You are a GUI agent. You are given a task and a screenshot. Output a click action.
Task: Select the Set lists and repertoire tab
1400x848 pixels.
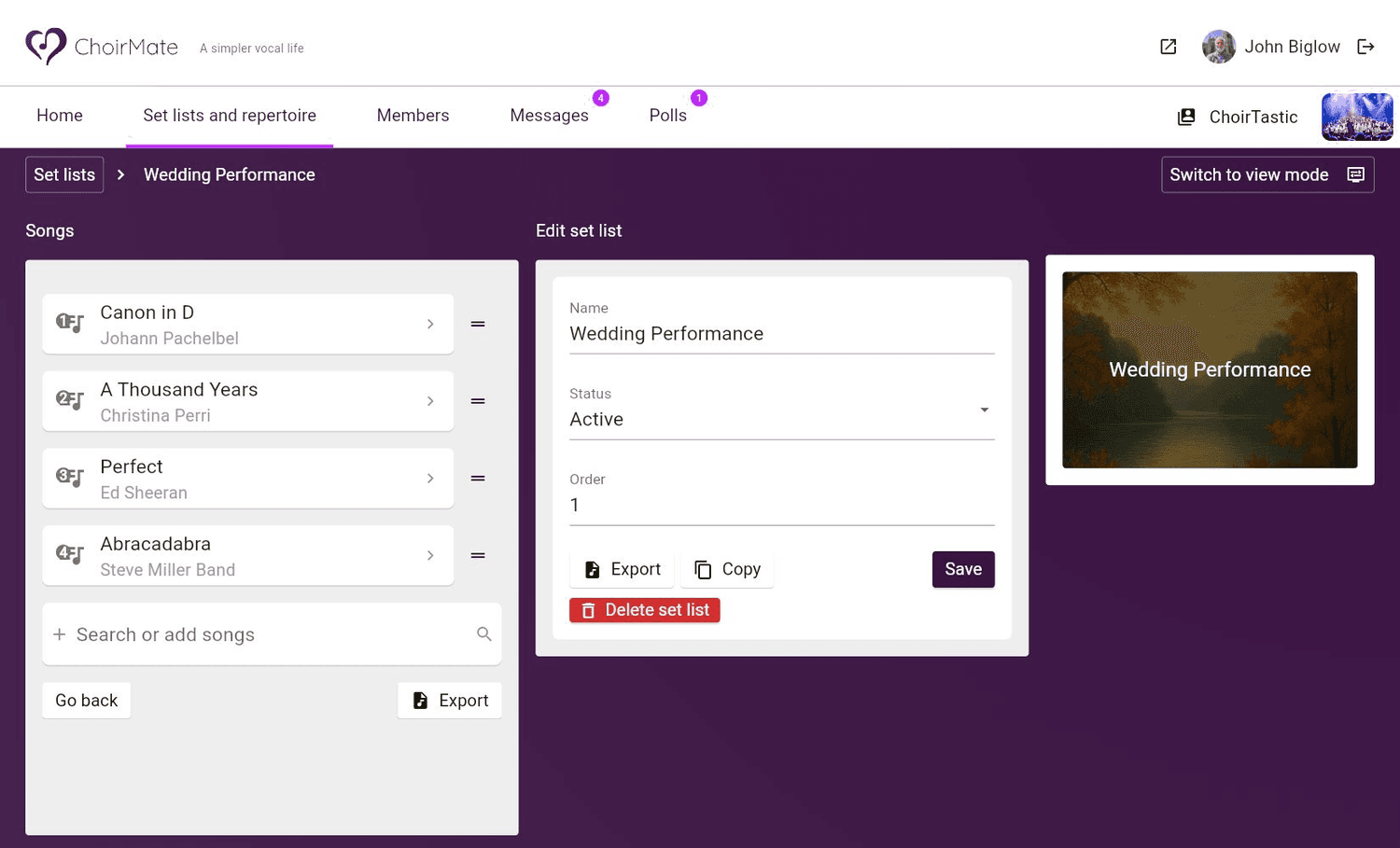(x=230, y=116)
